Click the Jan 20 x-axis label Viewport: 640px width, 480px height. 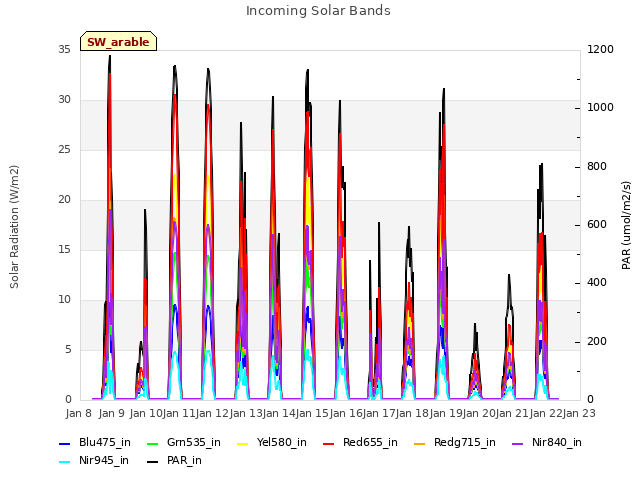479,413
